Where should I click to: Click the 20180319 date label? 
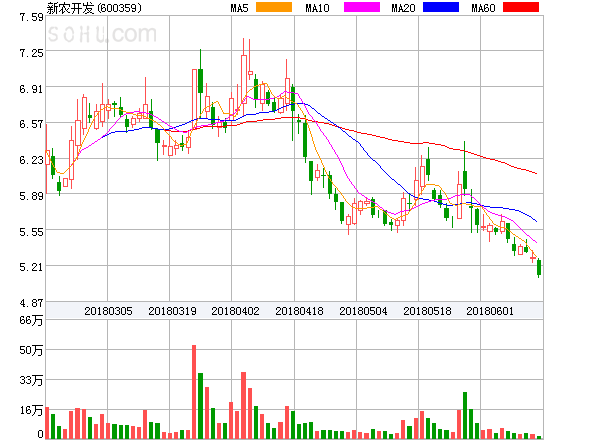tap(172, 311)
